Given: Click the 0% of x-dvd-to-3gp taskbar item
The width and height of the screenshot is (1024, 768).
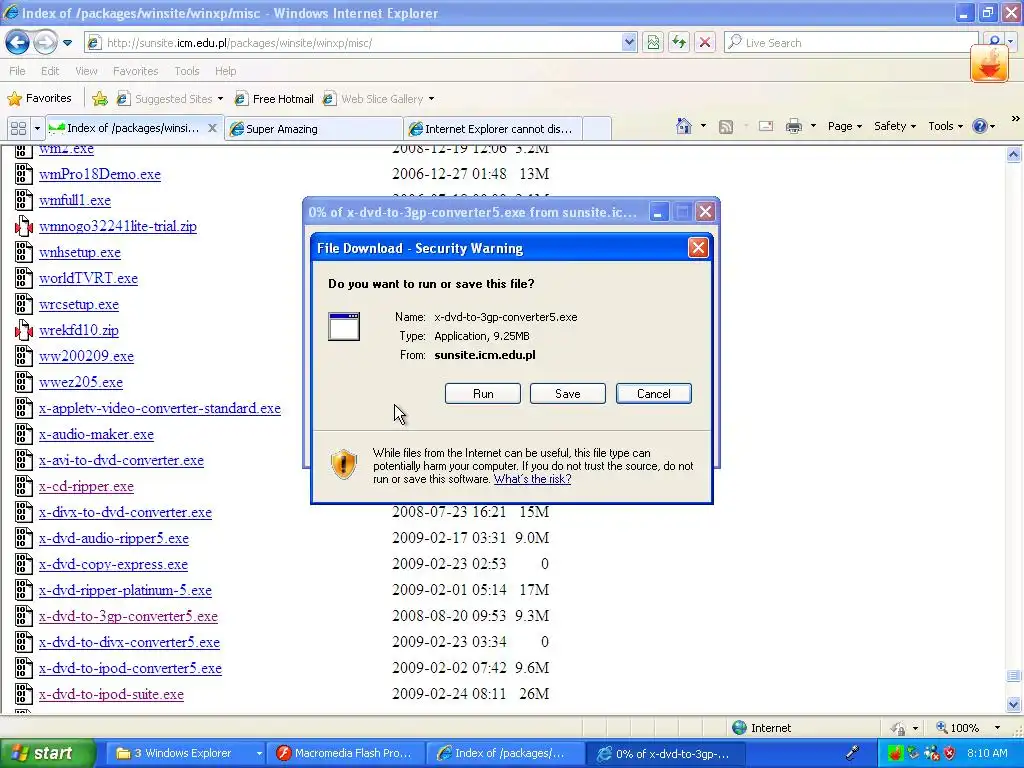Looking at the screenshot, I should (x=667, y=753).
